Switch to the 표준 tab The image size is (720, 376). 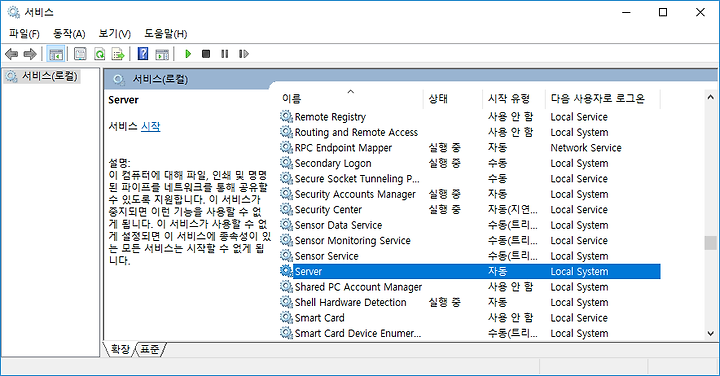point(150,349)
